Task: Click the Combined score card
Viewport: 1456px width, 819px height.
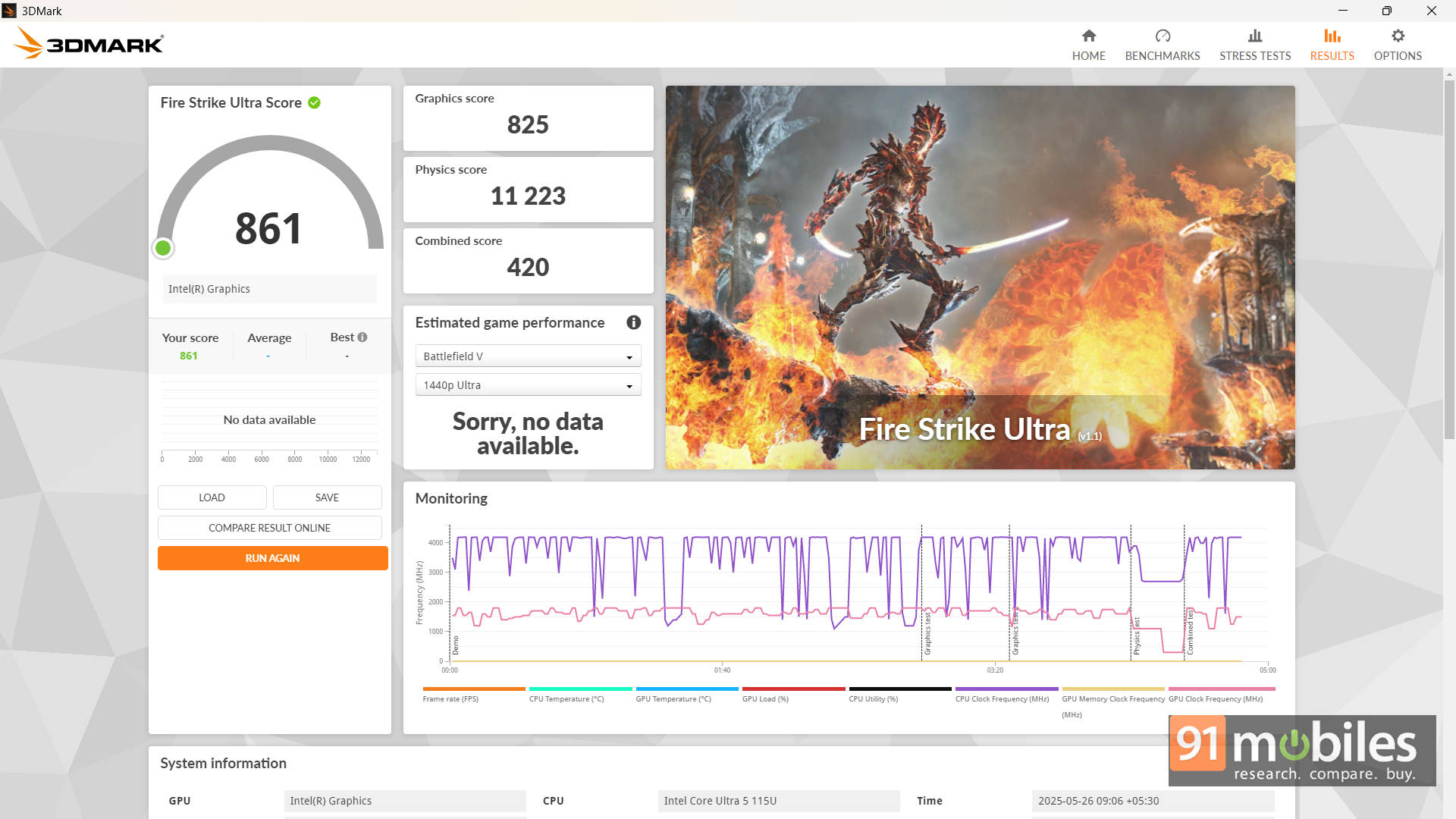Action: click(528, 260)
